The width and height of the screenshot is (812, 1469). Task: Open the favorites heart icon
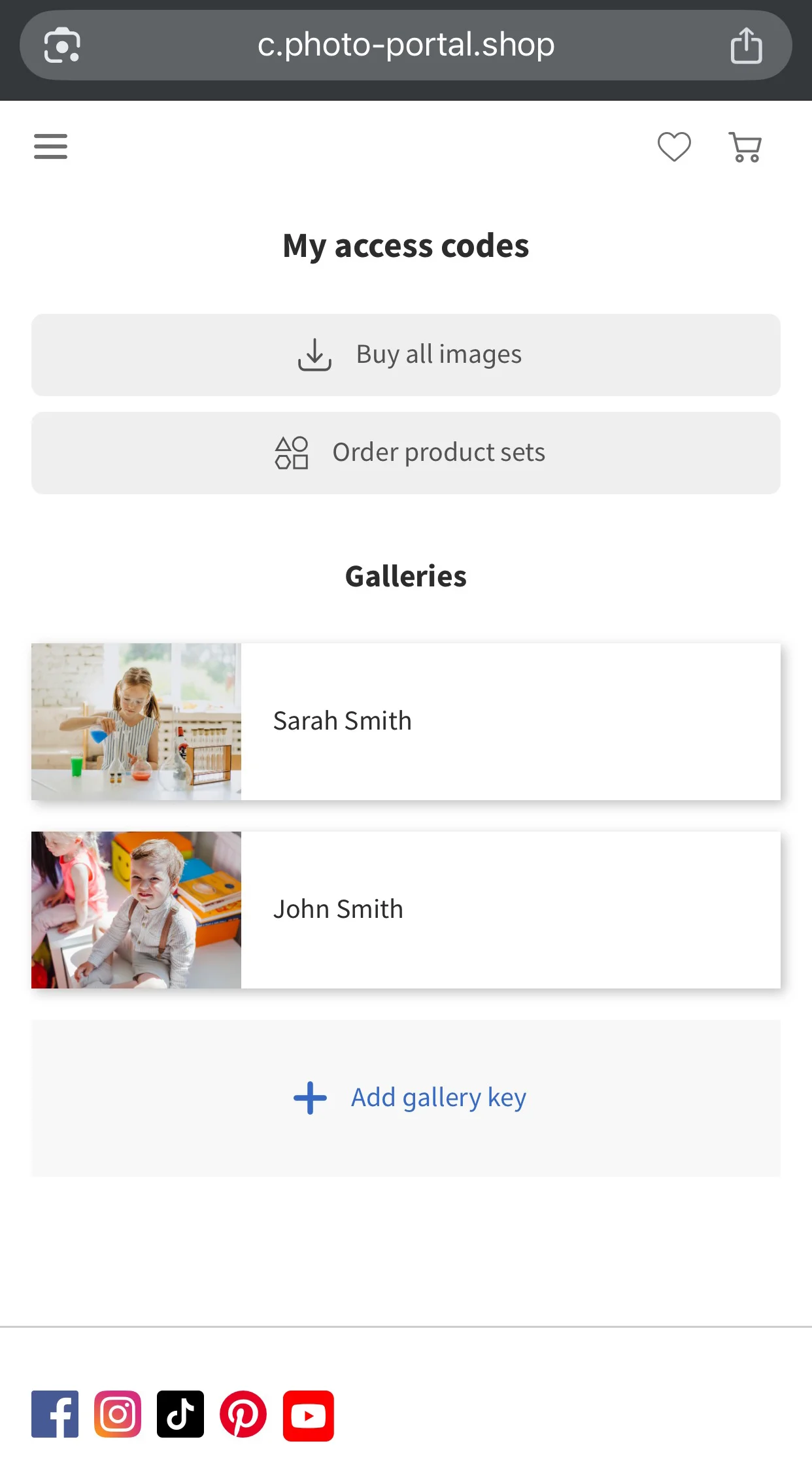[x=674, y=146]
